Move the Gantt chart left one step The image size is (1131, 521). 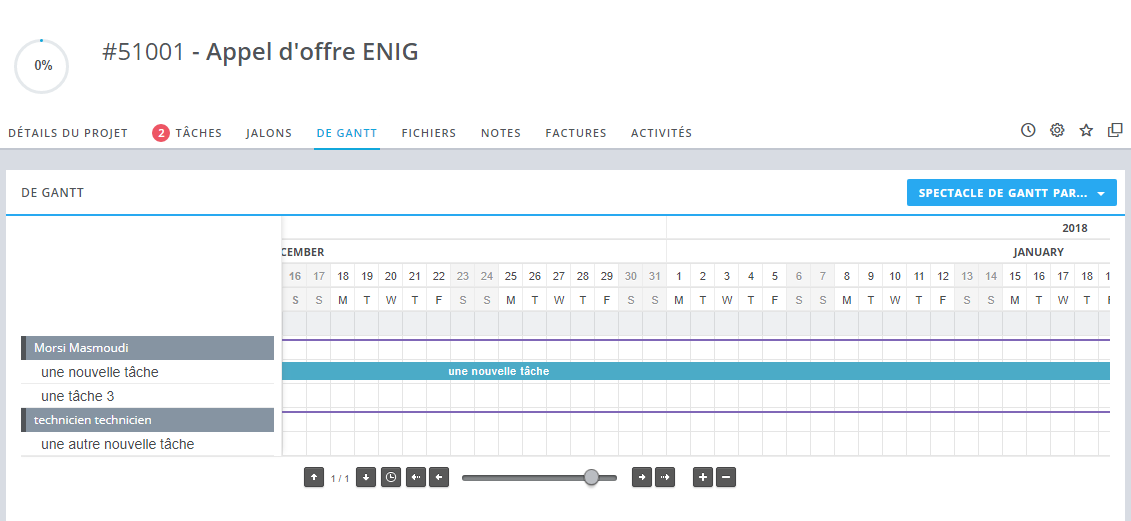point(439,478)
